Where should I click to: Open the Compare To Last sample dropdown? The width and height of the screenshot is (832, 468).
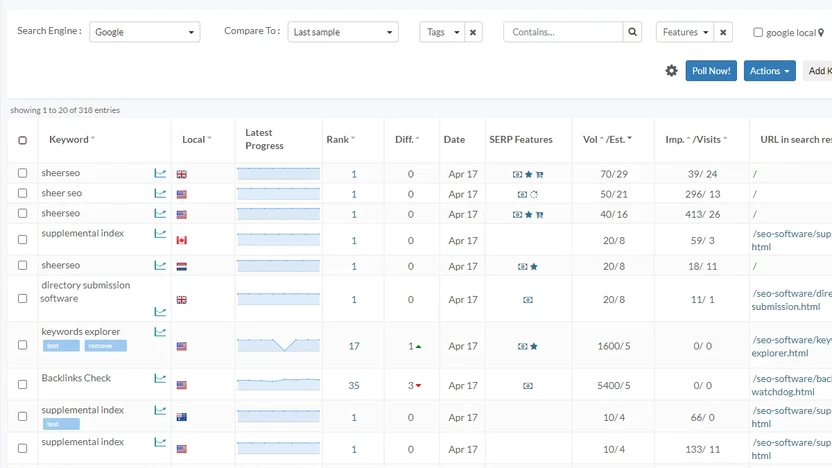click(343, 32)
